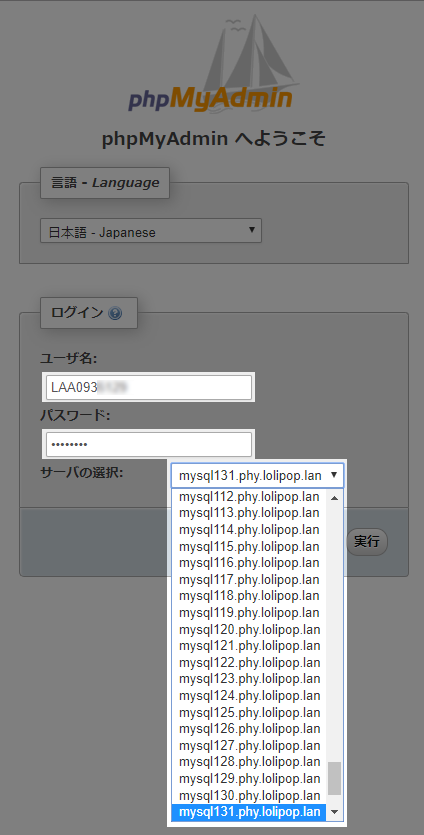This screenshot has height=835, width=424.
Task: Select mysql119.phy.lolipop.lan server entry
Action: [x=249, y=612]
